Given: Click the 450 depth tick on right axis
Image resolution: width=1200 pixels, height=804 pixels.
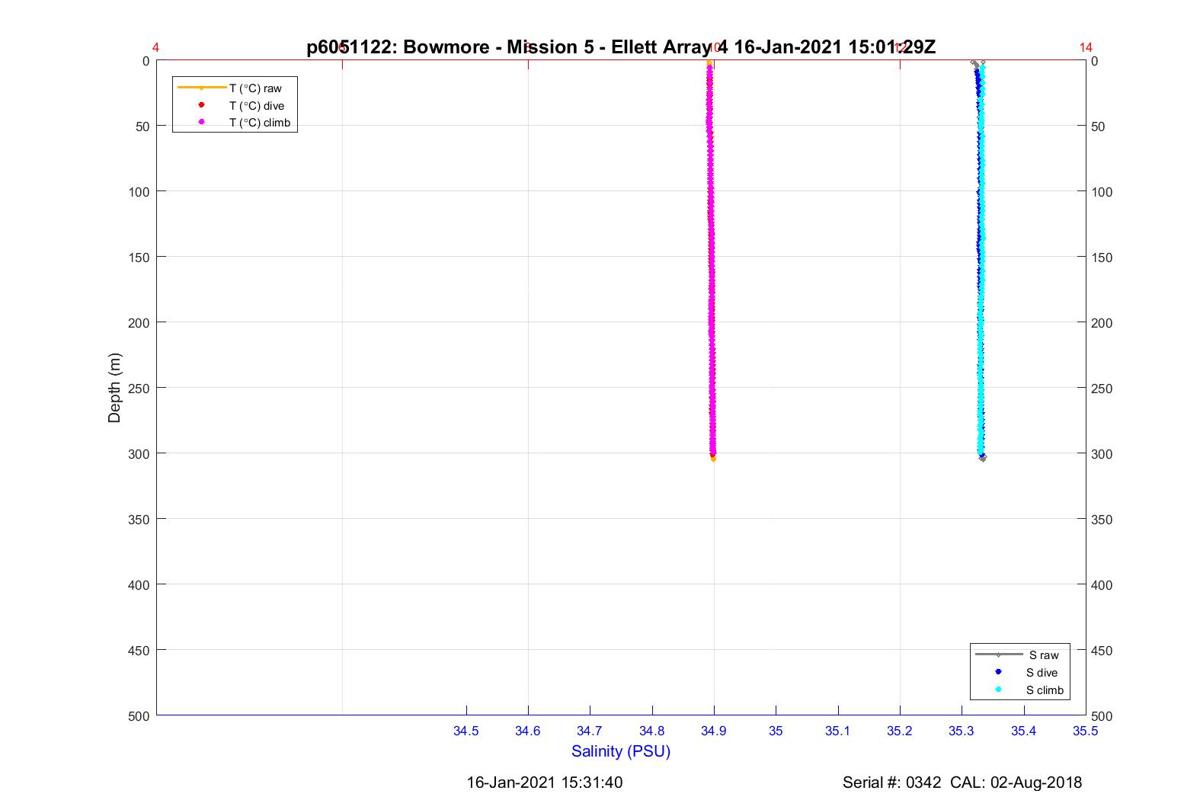Looking at the screenshot, I should point(1104,651).
